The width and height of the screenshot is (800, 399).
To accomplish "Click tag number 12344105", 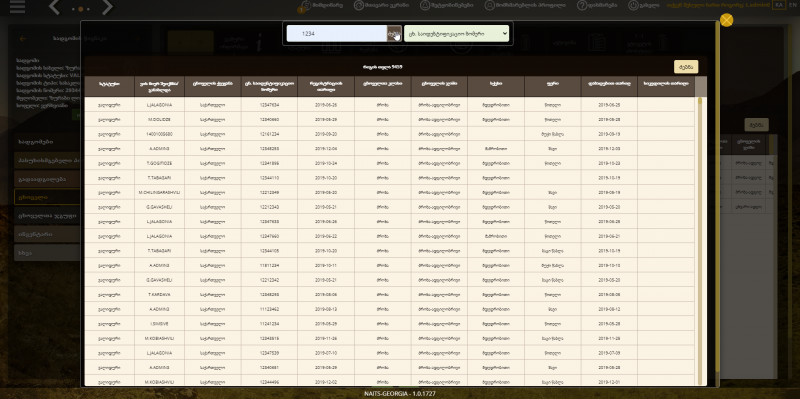I will 269,251.
